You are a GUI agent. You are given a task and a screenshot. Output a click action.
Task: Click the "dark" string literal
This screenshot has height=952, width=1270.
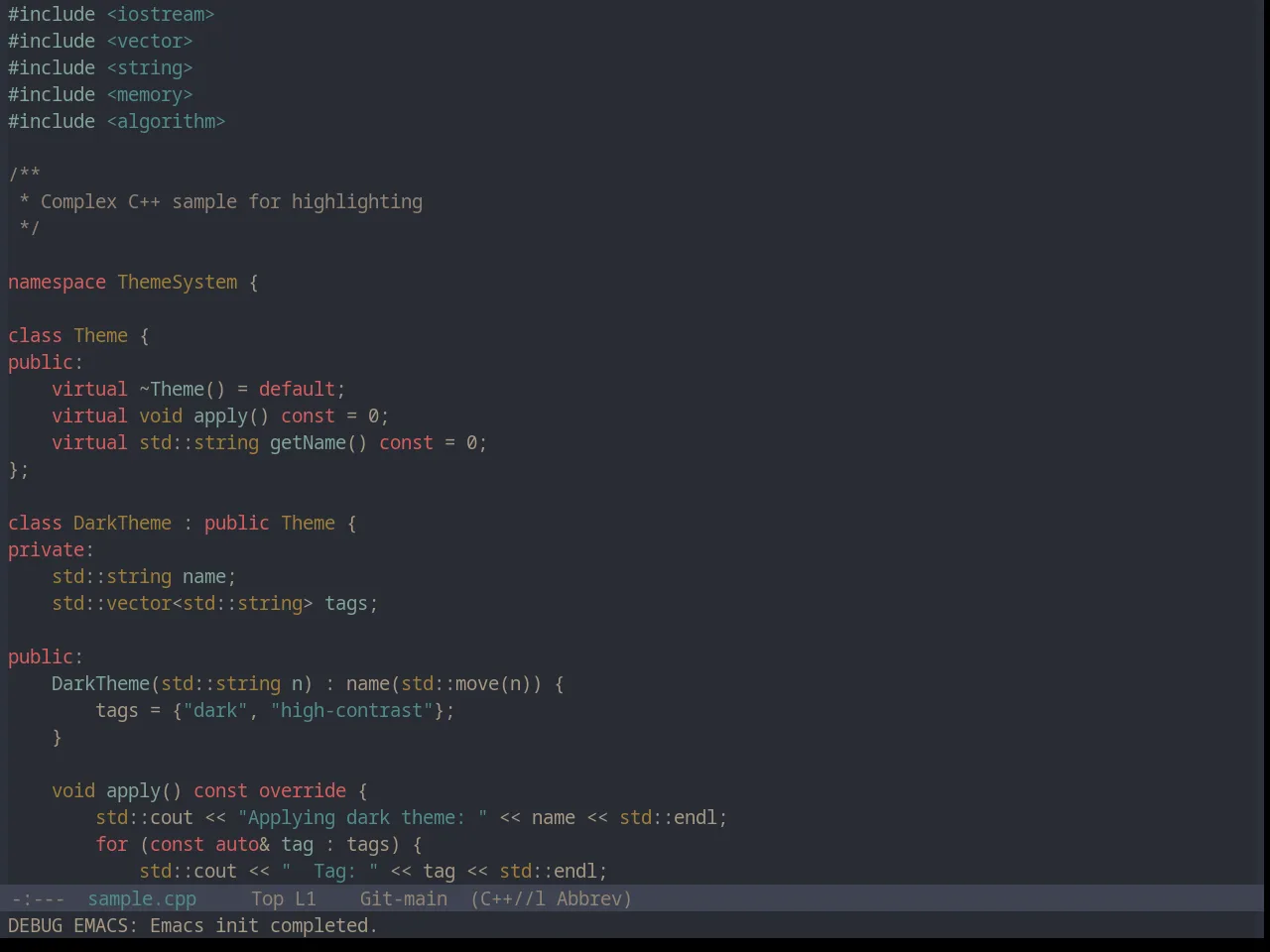(x=215, y=710)
